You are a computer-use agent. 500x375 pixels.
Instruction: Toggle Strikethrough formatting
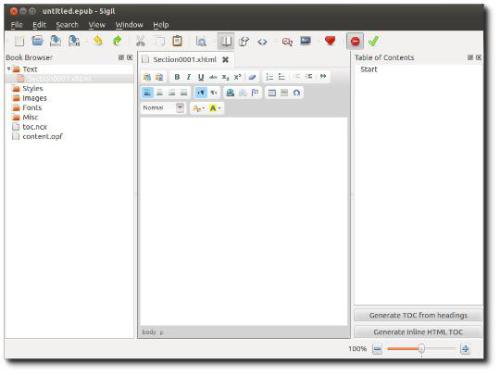(213, 77)
